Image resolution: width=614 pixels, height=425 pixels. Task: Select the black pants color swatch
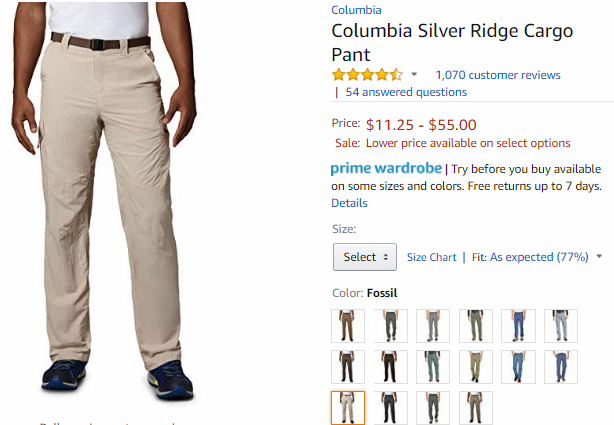(391, 367)
